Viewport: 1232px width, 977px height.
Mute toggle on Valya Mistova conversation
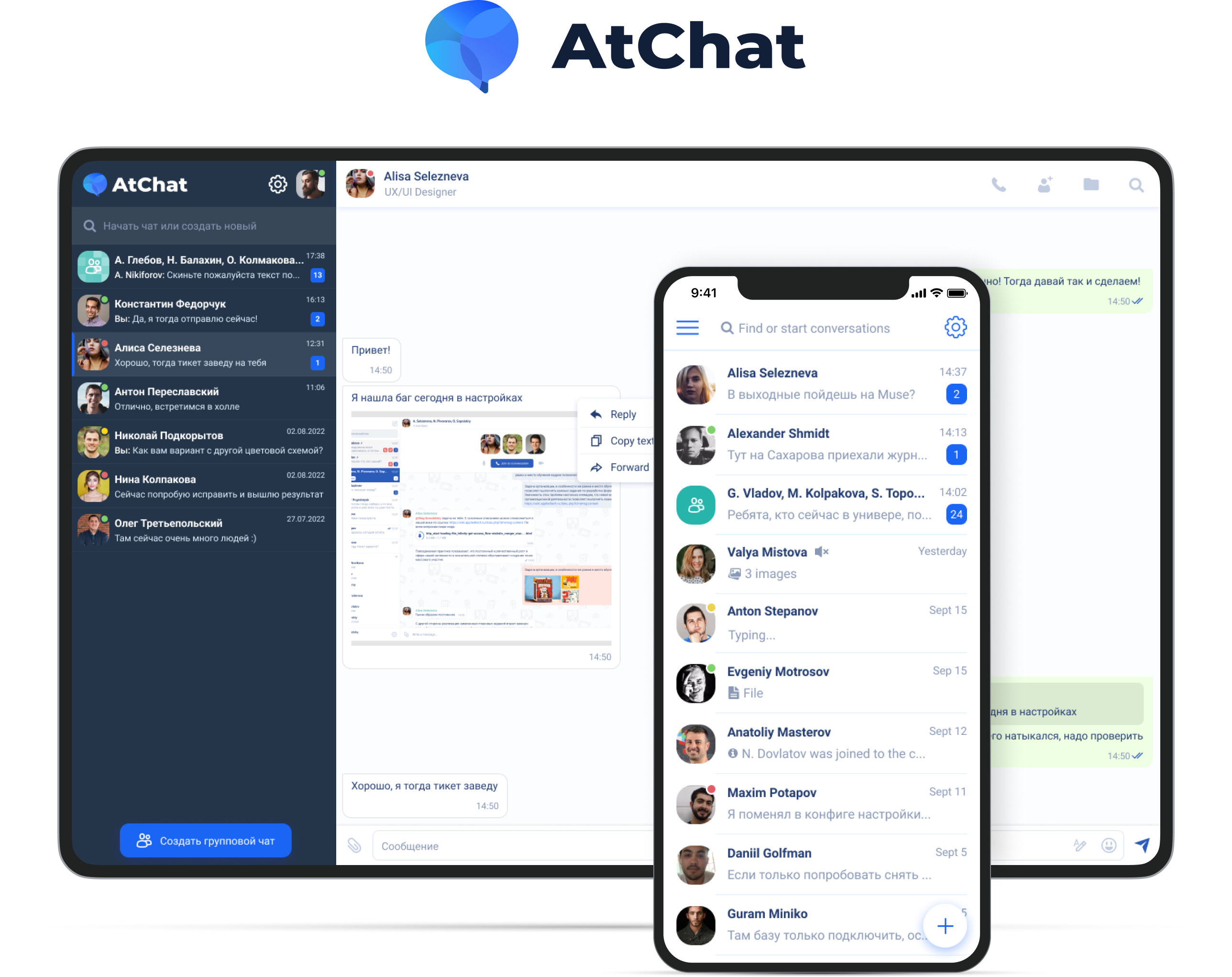pos(821,553)
